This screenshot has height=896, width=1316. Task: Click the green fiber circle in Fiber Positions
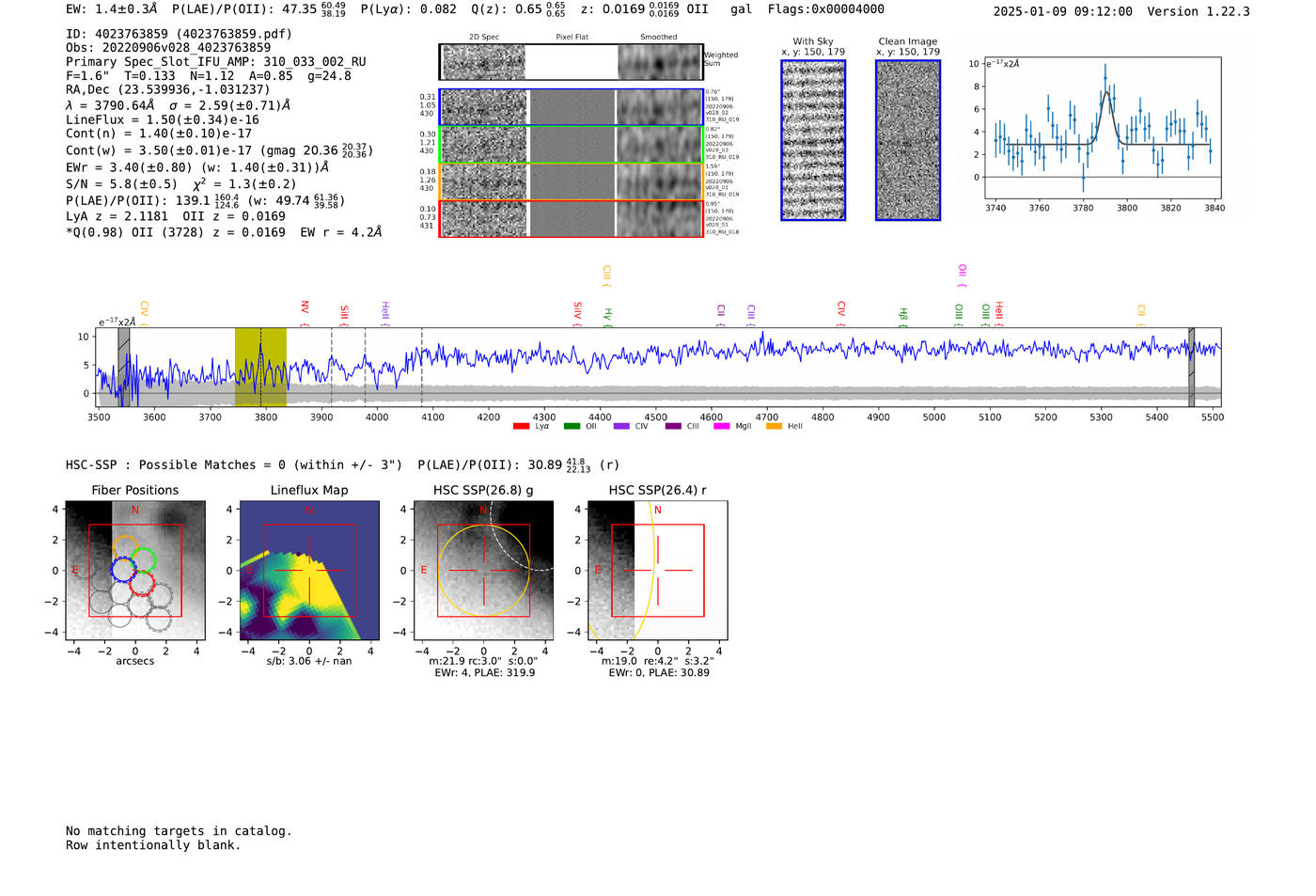tap(143, 560)
